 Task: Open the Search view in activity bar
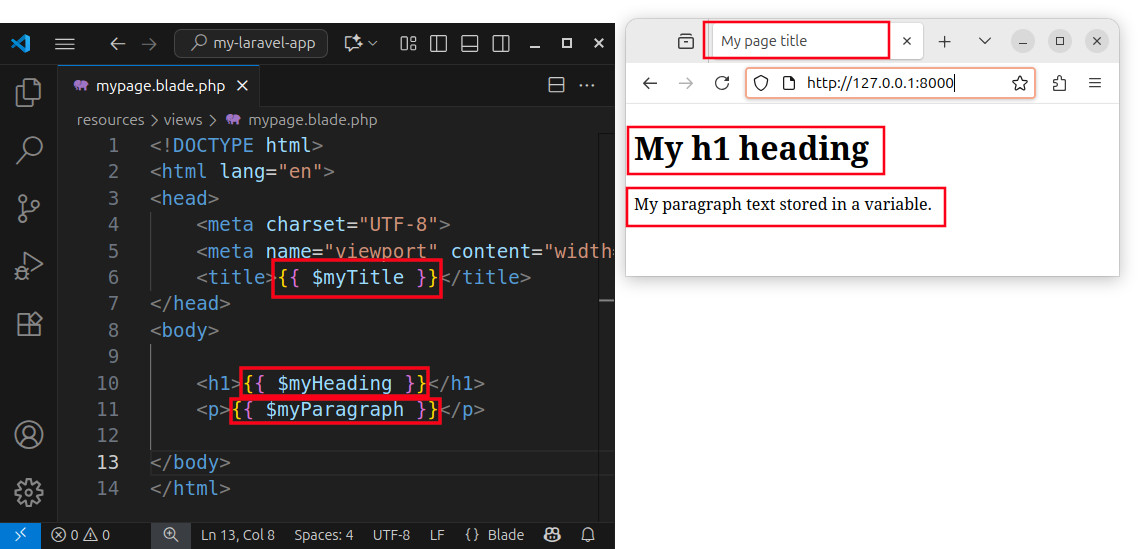28,149
